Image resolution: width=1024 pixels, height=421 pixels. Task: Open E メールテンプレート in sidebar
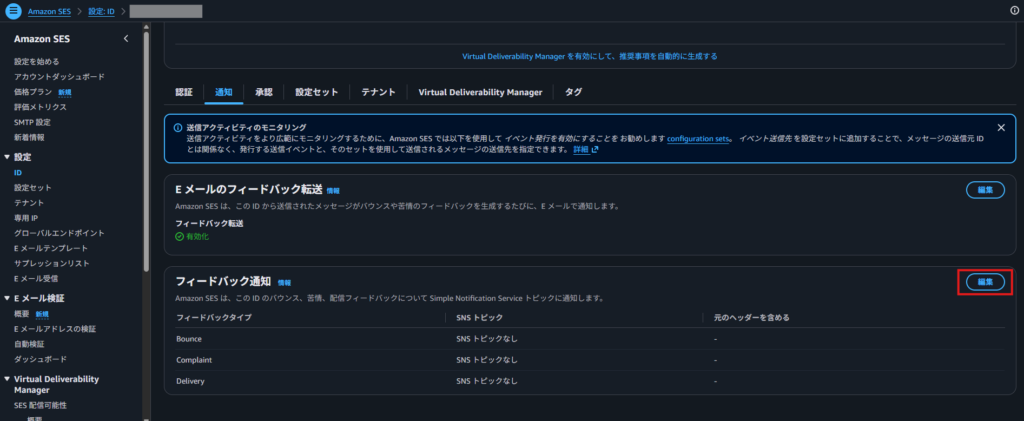(51, 248)
